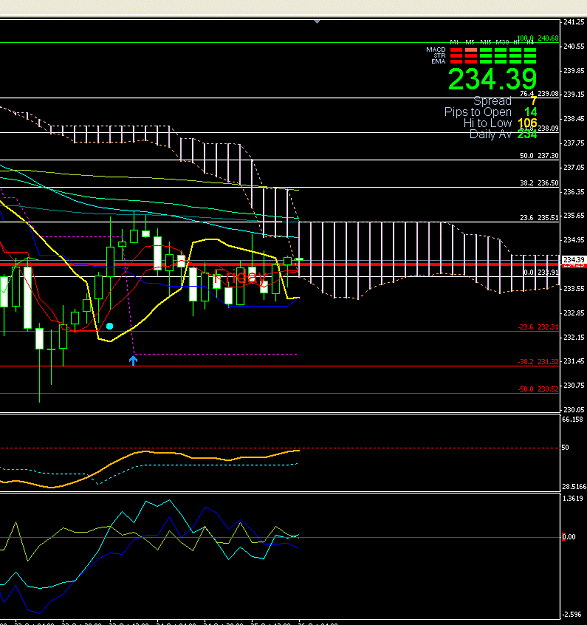Image resolution: width=587 pixels, height=625 pixels.
Task: Click the '76.4 239.08' Fibonacci level label
Action: (539, 94)
